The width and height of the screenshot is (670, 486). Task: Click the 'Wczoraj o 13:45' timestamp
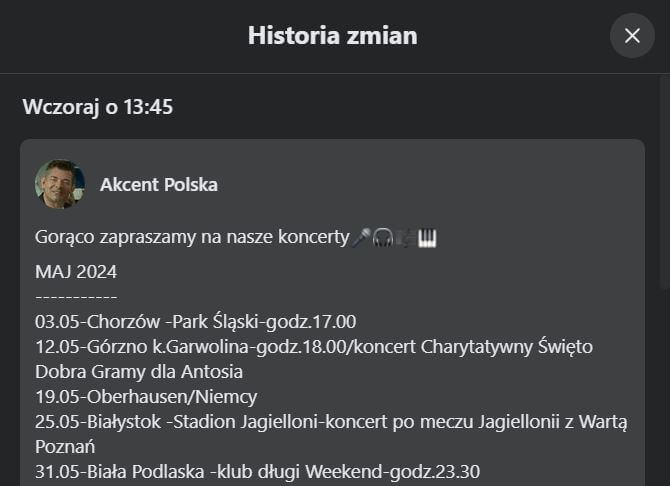(x=98, y=107)
